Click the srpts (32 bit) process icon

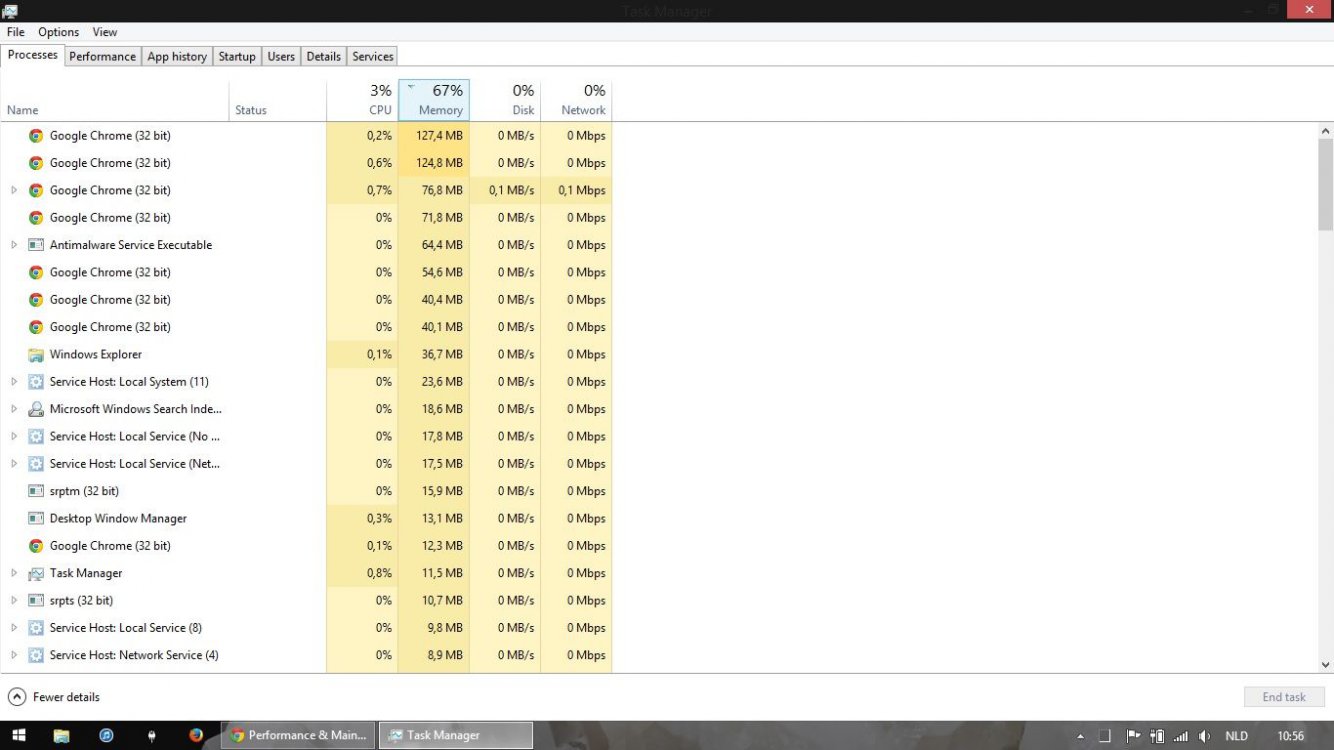tap(36, 600)
